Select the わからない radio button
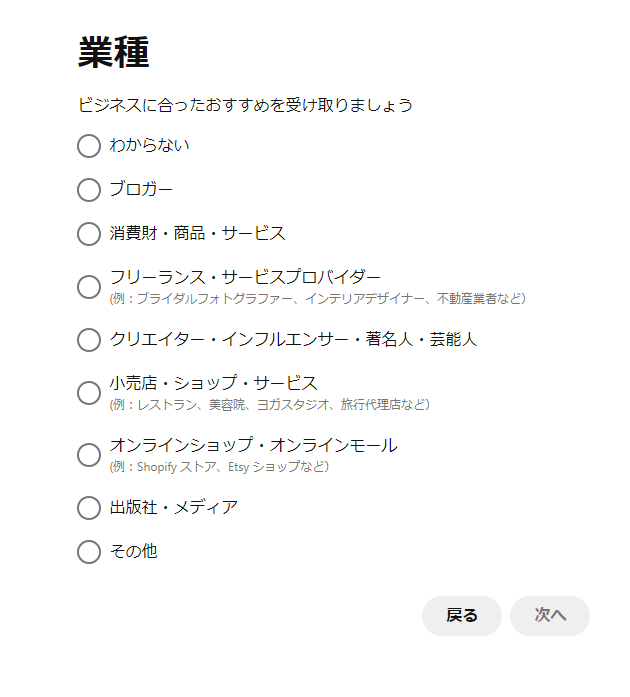 pyautogui.click(x=89, y=146)
